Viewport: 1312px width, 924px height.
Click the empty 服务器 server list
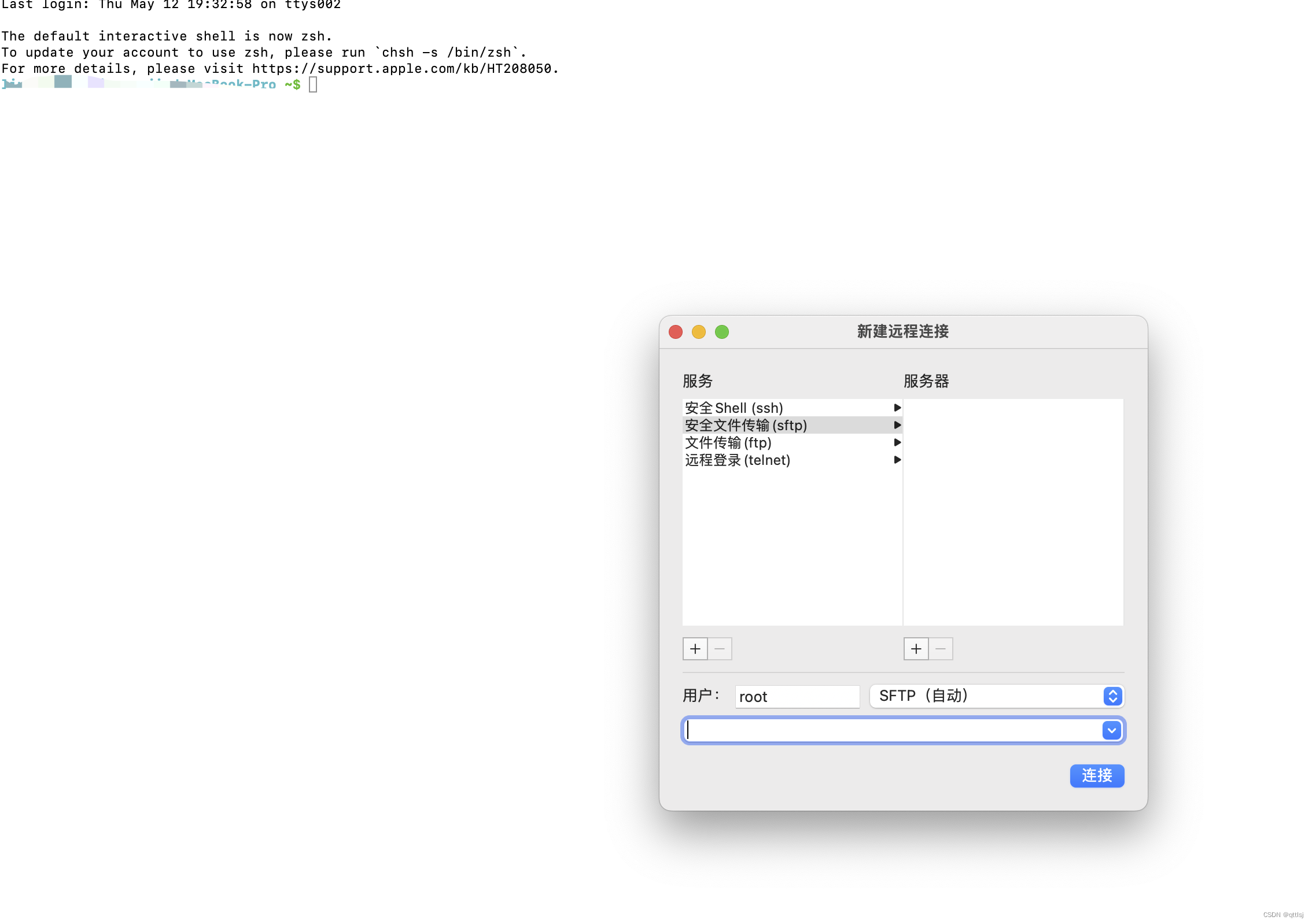(1013, 512)
